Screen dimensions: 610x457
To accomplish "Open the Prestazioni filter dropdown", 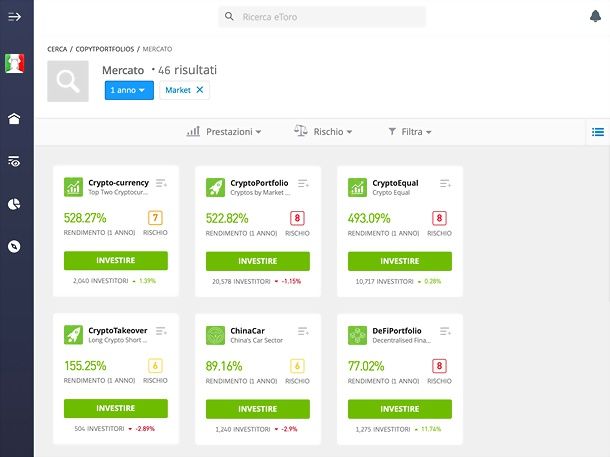I will pos(224,132).
